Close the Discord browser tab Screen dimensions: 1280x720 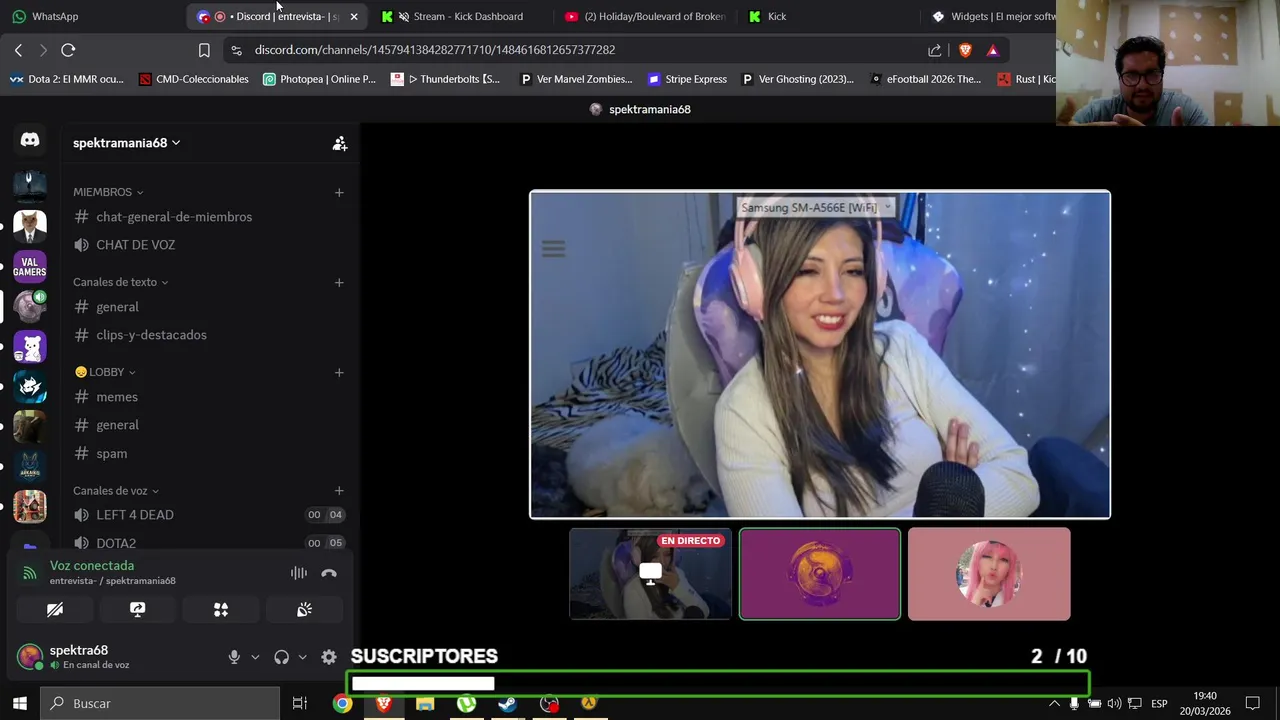tap(353, 16)
